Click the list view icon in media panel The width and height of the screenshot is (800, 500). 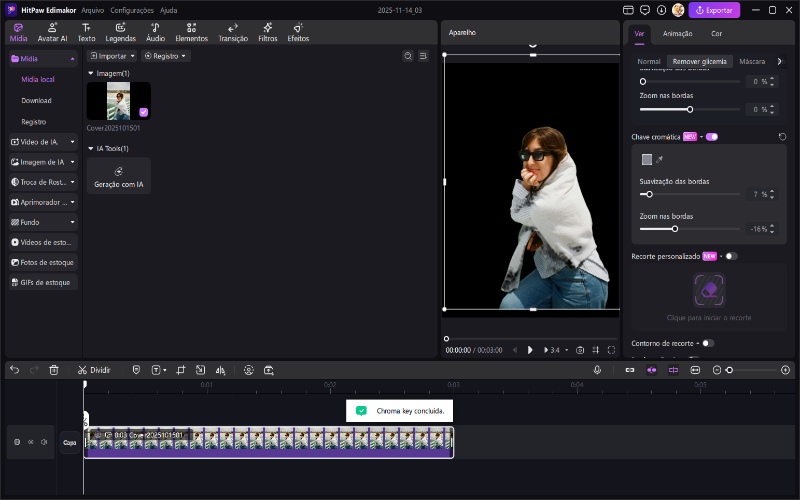coord(423,56)
